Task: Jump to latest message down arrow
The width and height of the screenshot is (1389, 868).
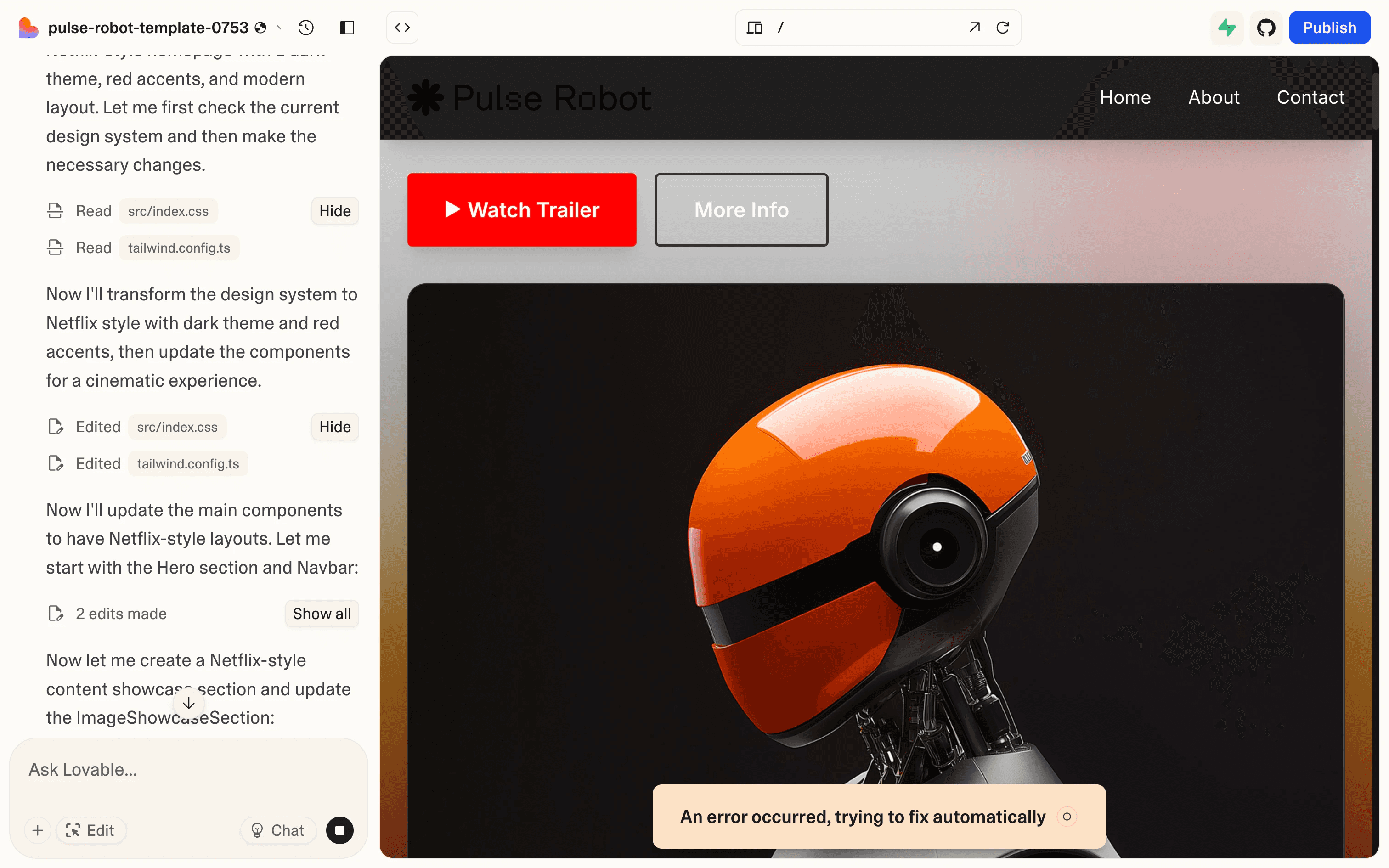Action: coord(189,703)
